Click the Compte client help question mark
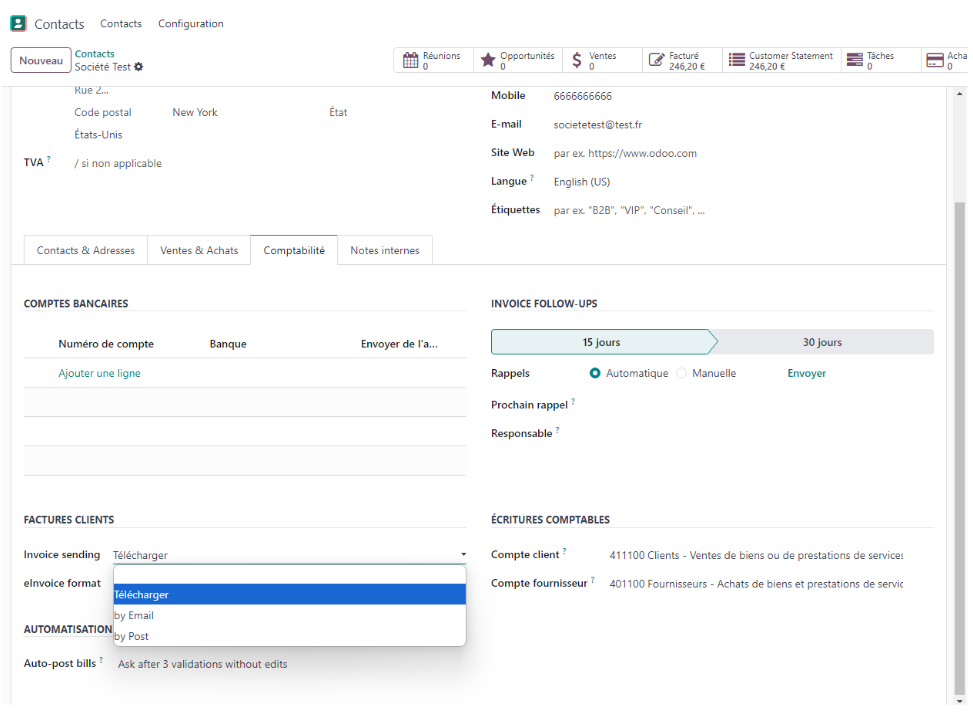The image size is (973, 717). click(564, 551)
